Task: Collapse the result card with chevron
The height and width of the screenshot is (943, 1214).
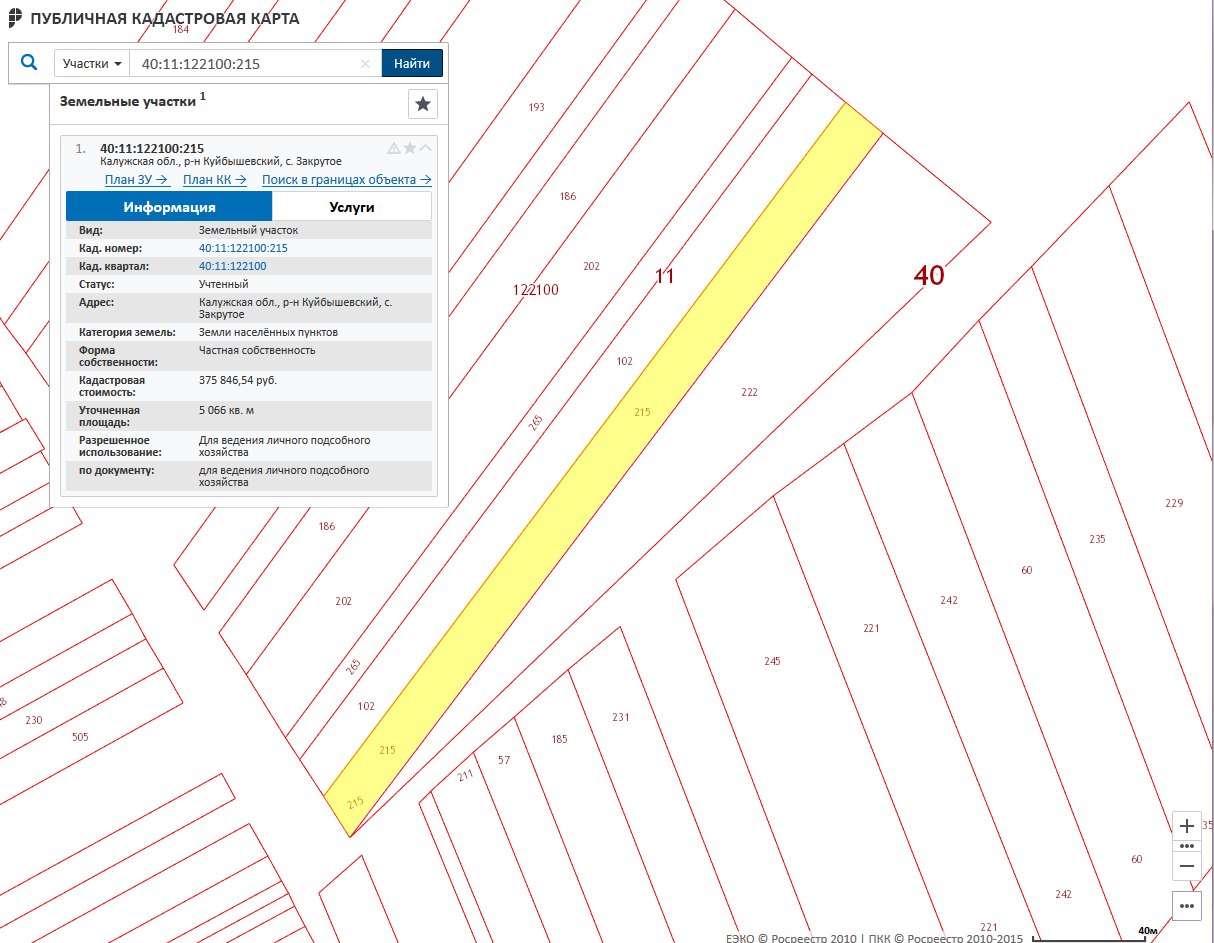Action: 426,148
